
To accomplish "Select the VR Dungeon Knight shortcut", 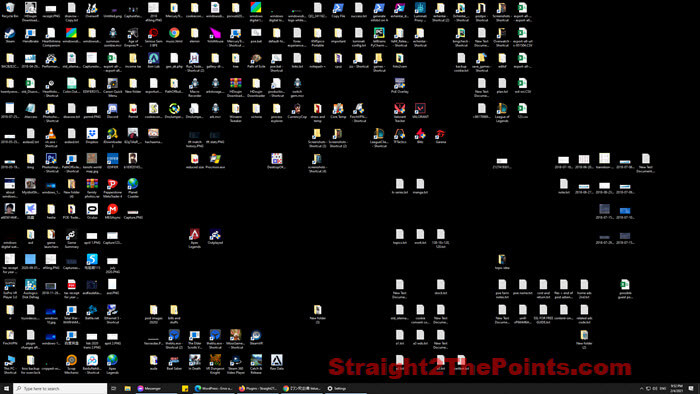I will [x=215, y=365].
